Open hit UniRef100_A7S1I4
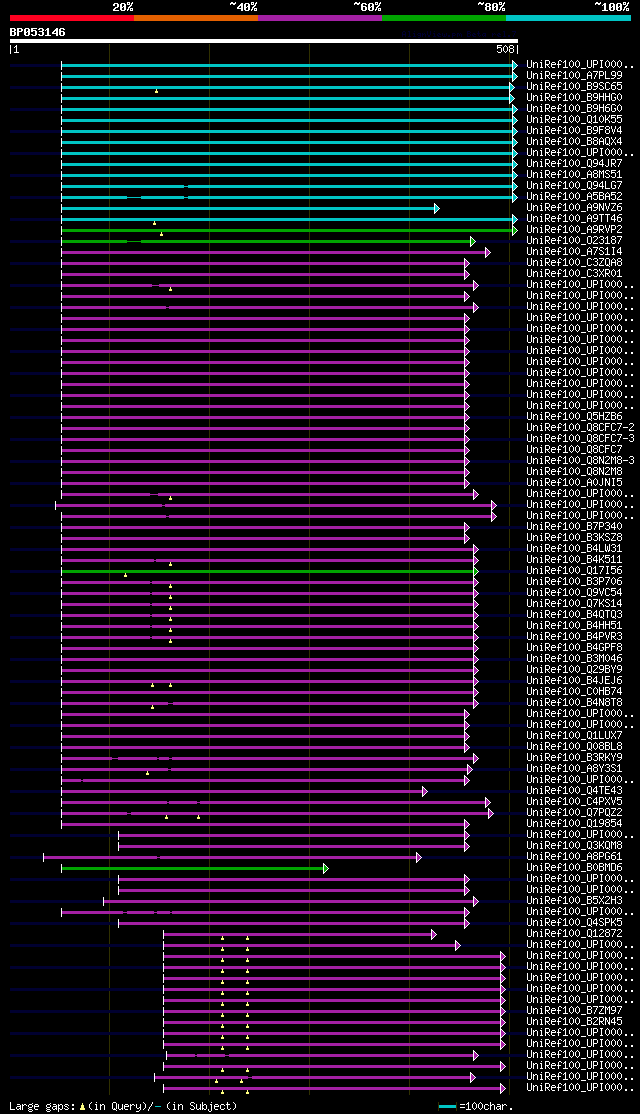The image size is (640, 1114). coord(574,252)
